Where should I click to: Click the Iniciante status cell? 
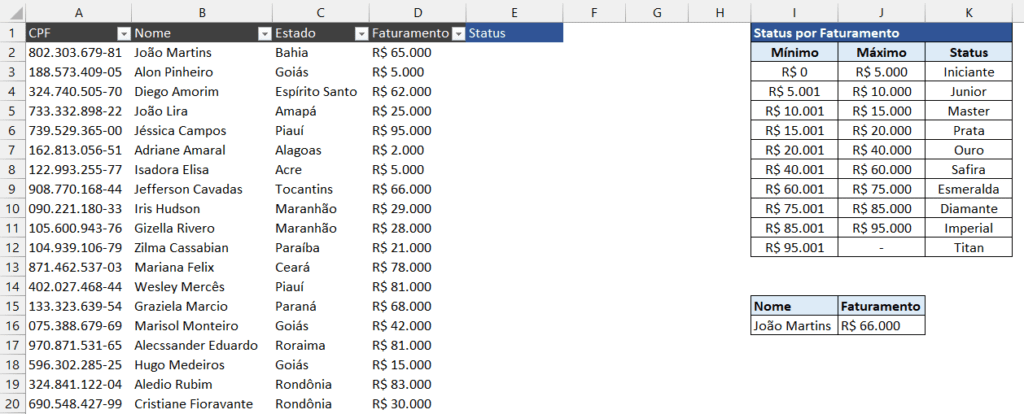point(968,72)
